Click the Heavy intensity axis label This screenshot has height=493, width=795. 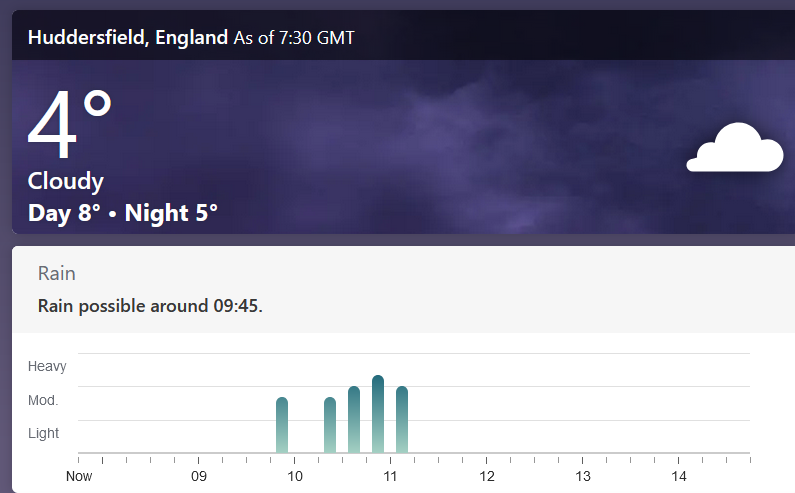(47, 366)
